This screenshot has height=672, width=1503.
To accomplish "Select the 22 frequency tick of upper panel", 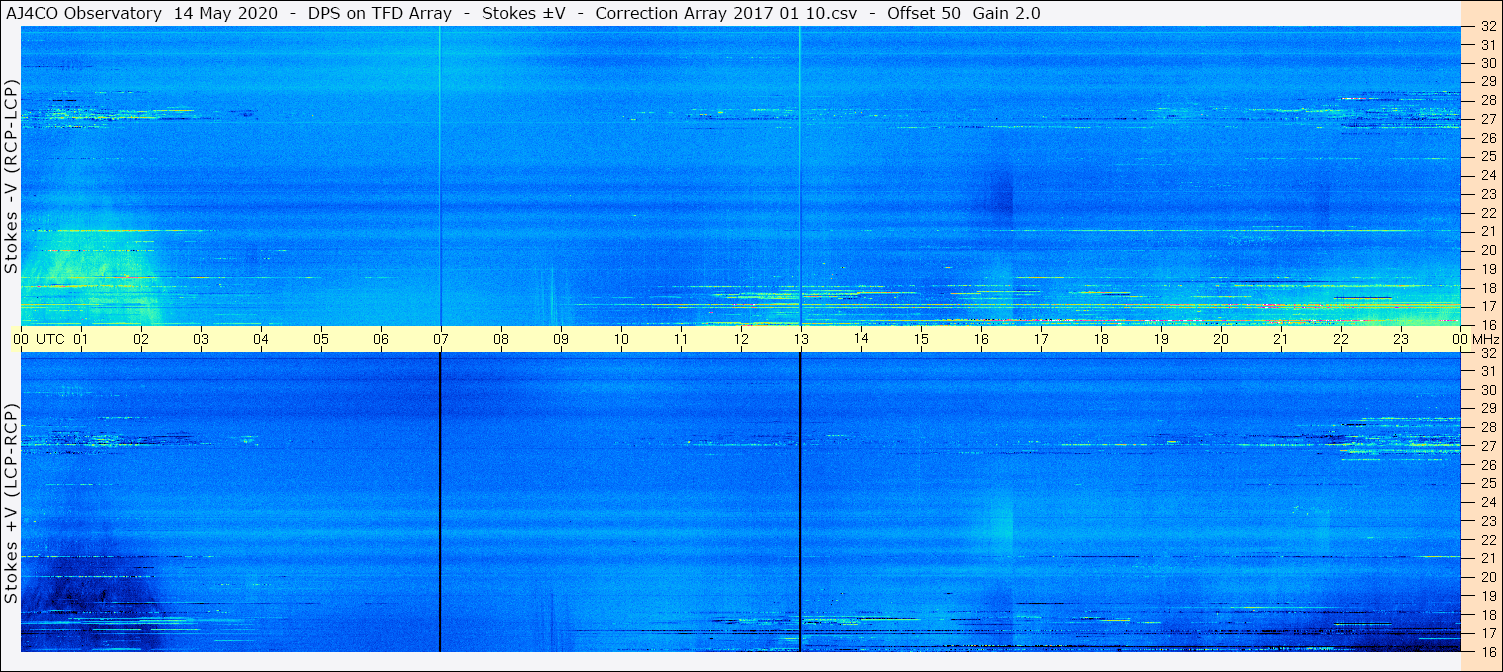I will pyautogui.click(x=1487, y=212).
